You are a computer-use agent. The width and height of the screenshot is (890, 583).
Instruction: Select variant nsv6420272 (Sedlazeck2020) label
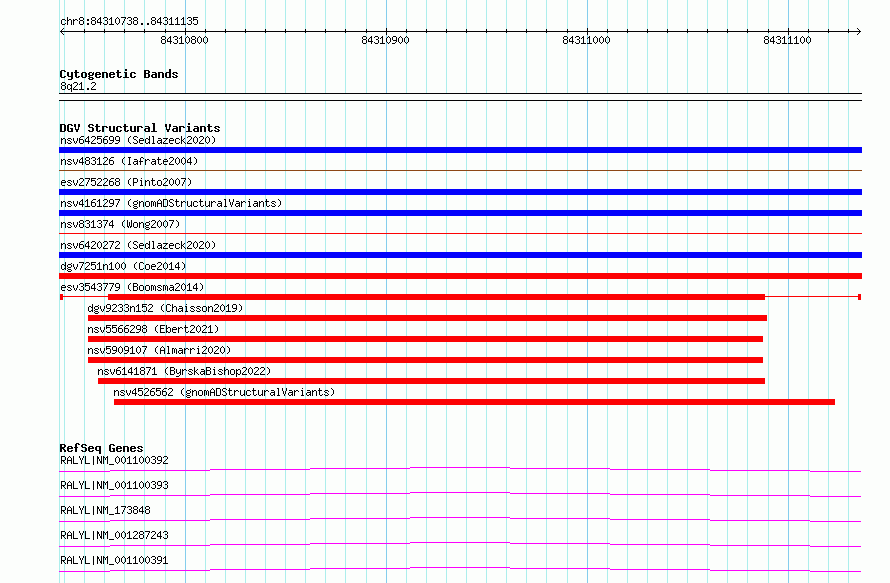pos(138,245)
